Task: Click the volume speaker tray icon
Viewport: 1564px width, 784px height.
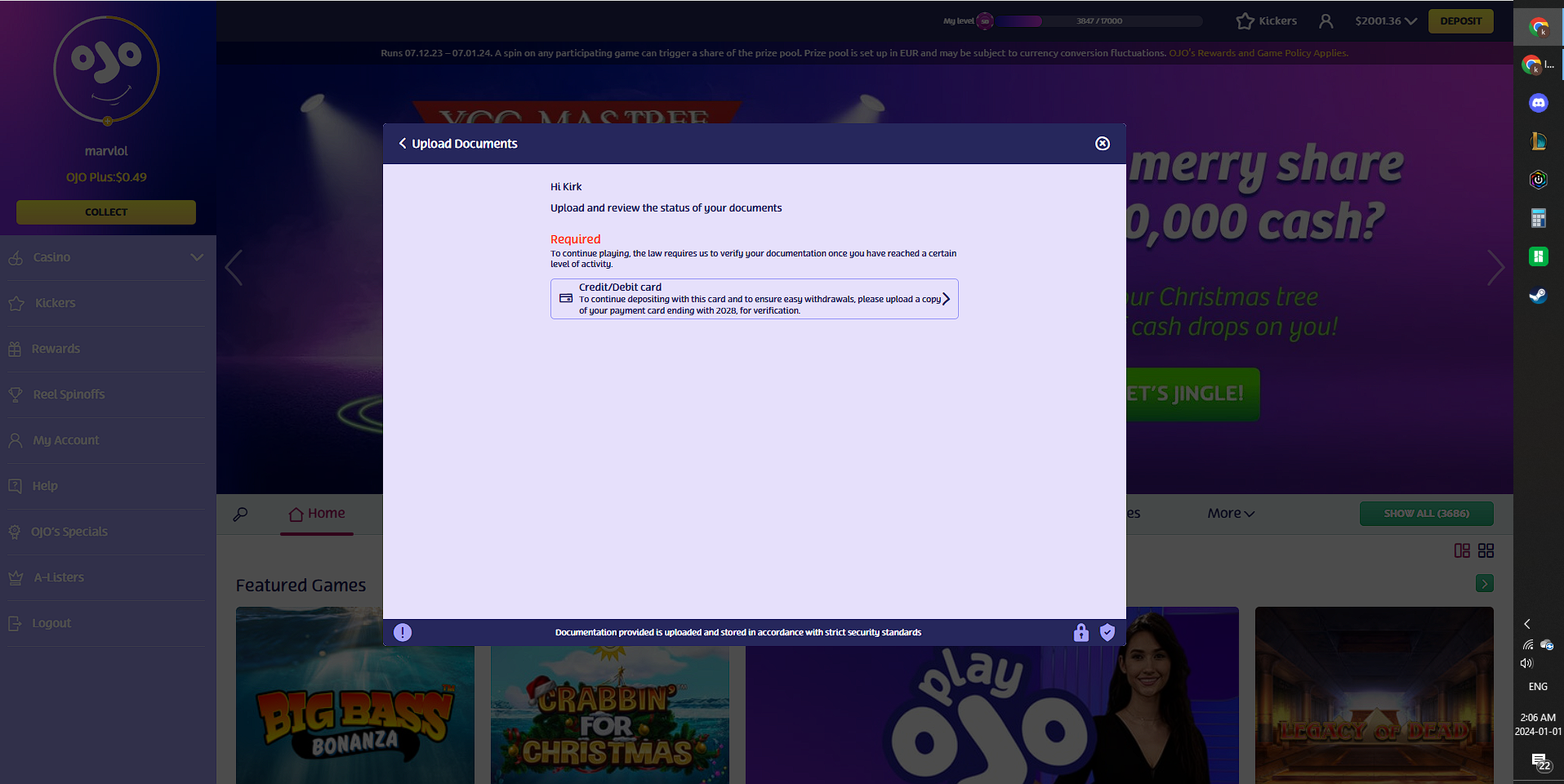Action: [x=1526, y=663]
